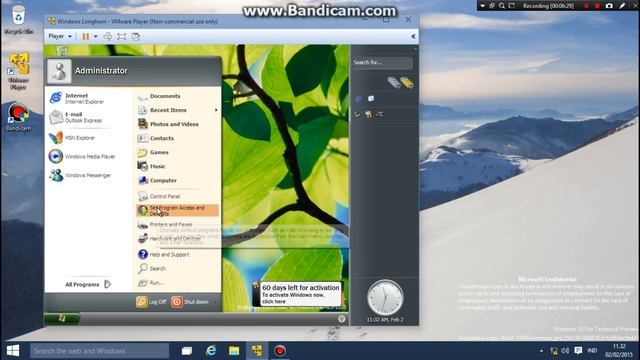Open the network tray icon
This screenshot has width=640, height=360.
point(554,351)
